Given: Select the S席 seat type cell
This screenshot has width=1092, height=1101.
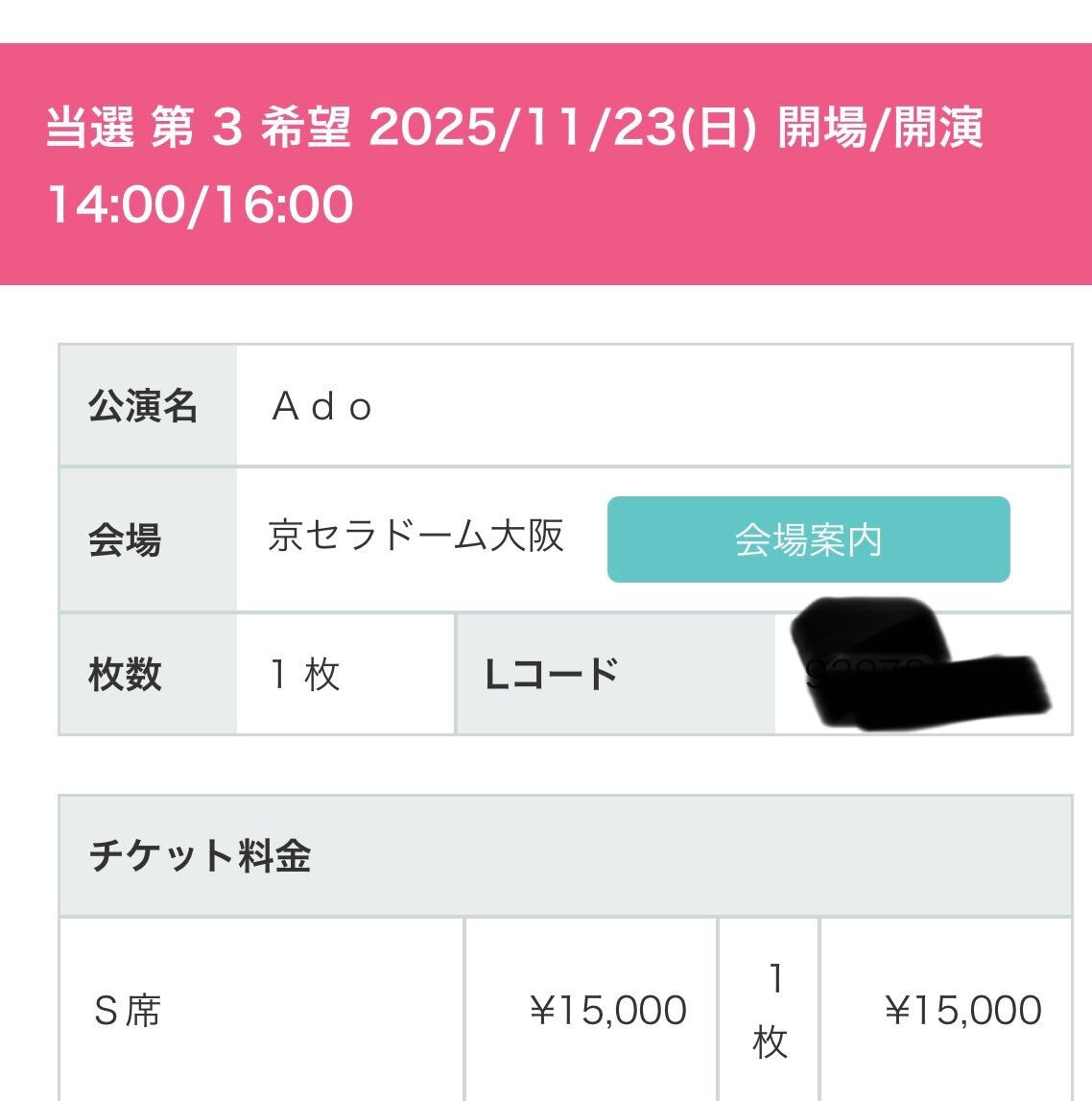Looking at the screenshot, I should [261, 1010].
